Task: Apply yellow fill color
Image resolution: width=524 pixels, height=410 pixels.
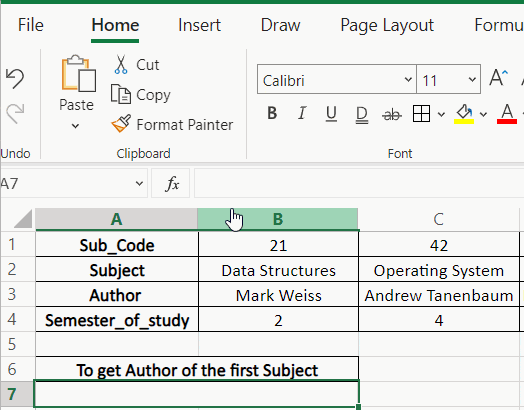Action: click(x=464, y=114)
